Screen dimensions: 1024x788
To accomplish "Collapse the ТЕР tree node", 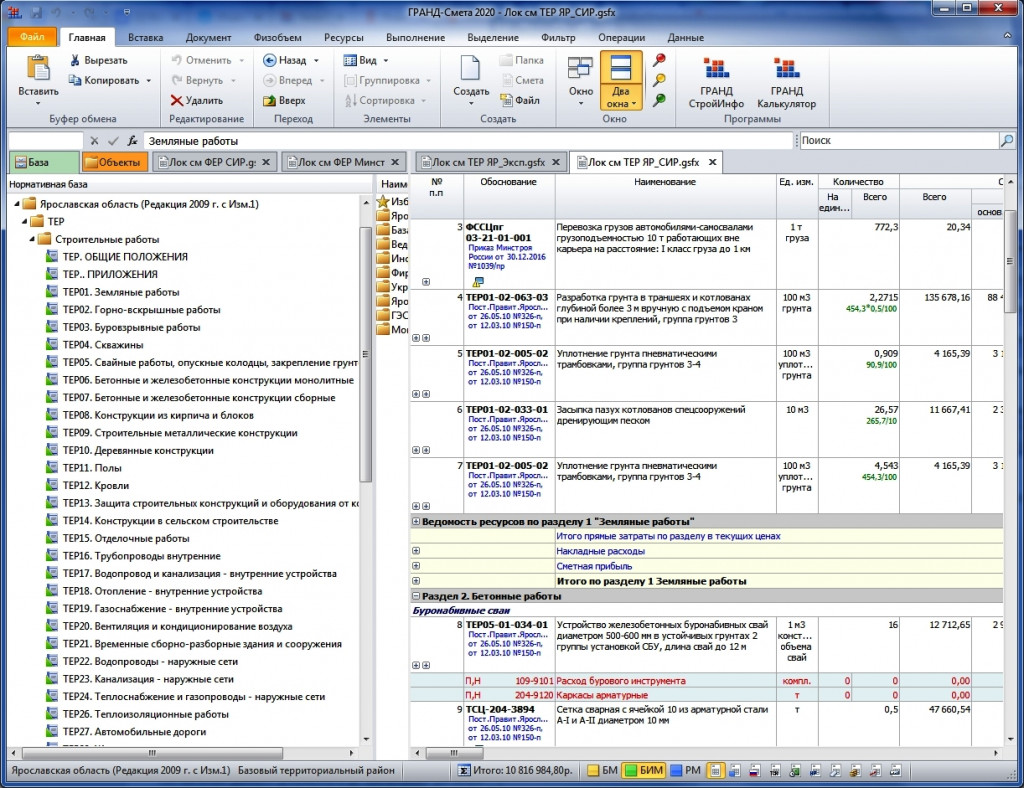I will point(25,222).
